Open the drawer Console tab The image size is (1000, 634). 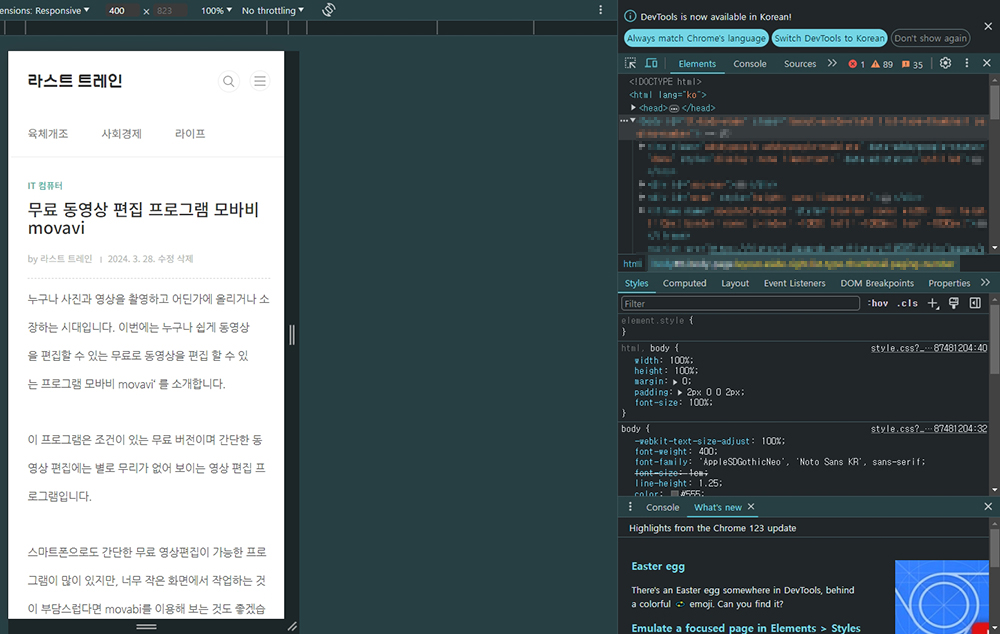(x=662, y=507)
